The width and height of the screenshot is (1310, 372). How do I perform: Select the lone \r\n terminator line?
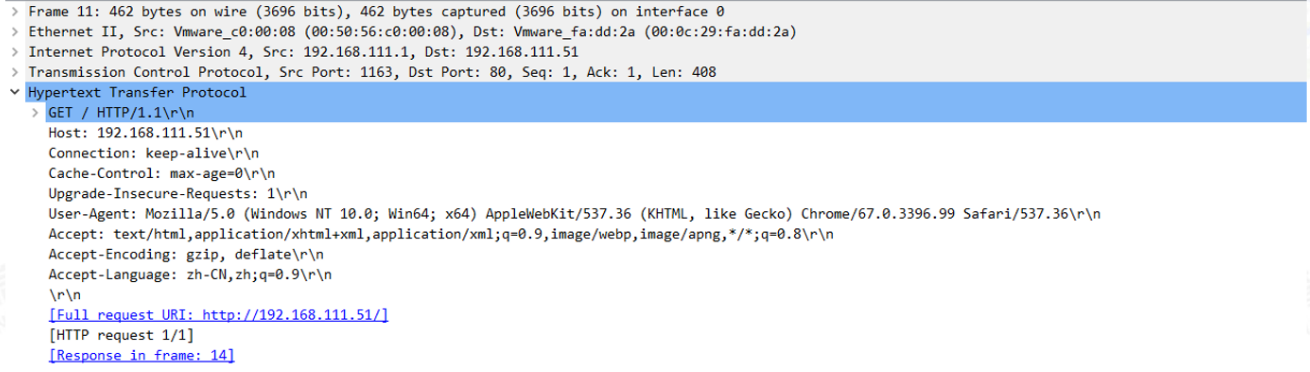tap(64, 295)
